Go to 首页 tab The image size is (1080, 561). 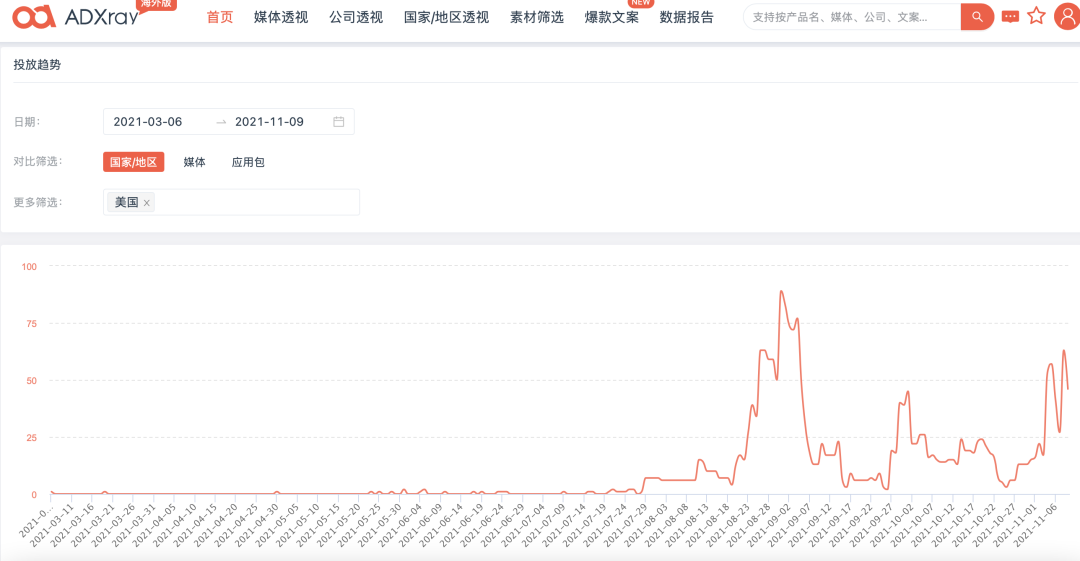pos(220,17)
